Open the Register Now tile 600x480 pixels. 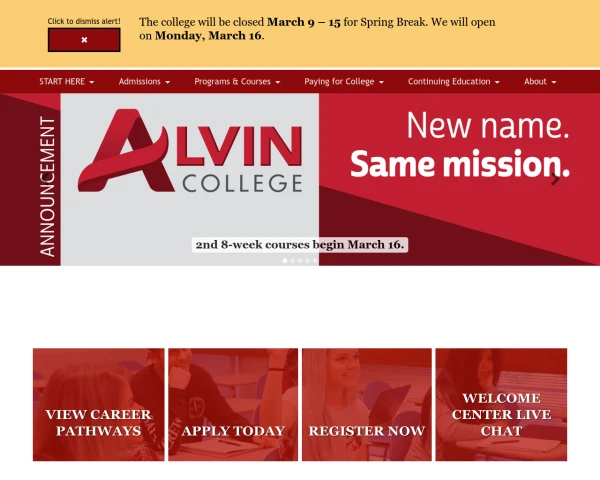(367, 405)
